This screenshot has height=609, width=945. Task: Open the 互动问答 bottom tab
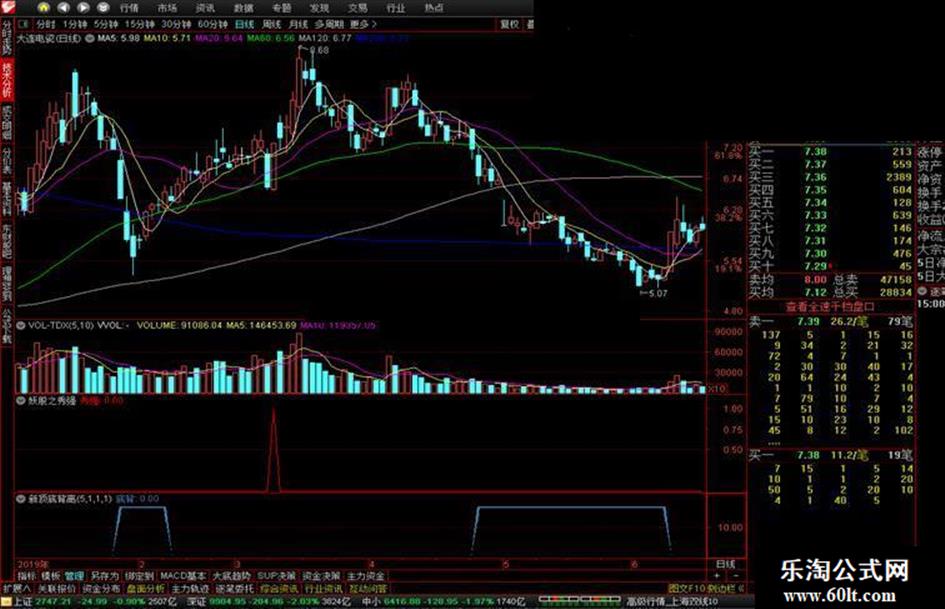pos(368,588)
